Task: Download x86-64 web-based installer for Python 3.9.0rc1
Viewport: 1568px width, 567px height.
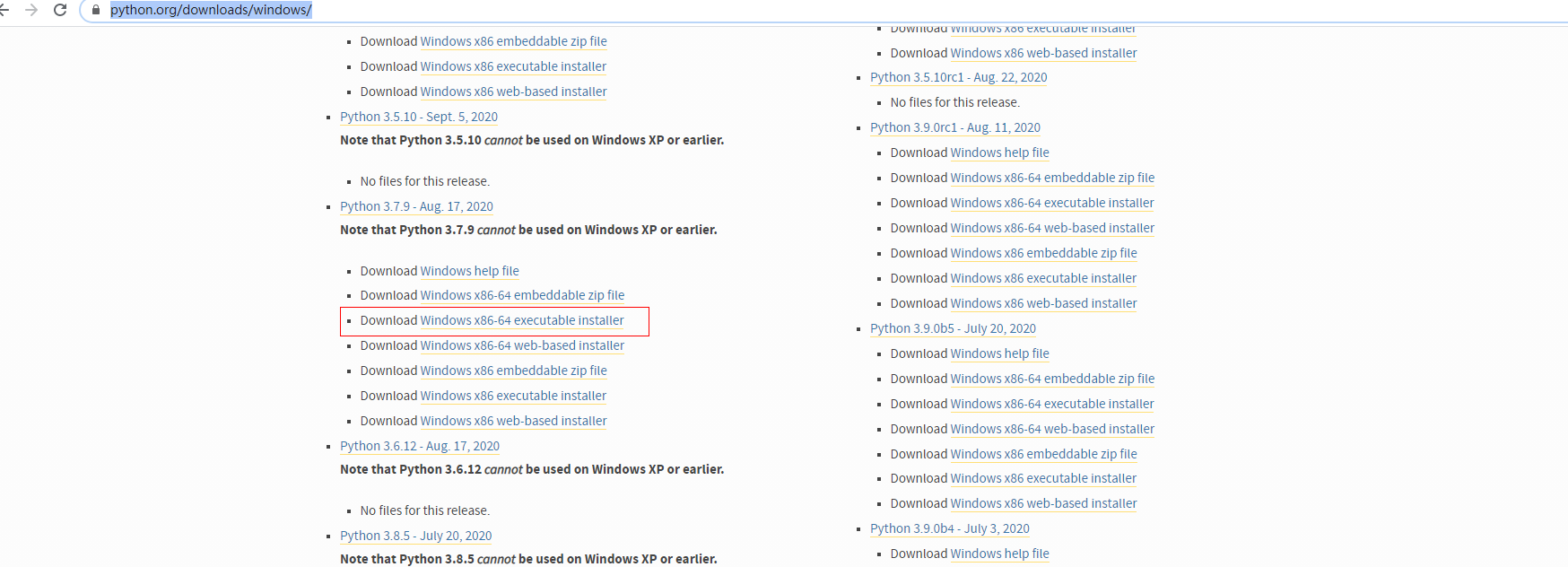Action: (x=1052, y=228)
